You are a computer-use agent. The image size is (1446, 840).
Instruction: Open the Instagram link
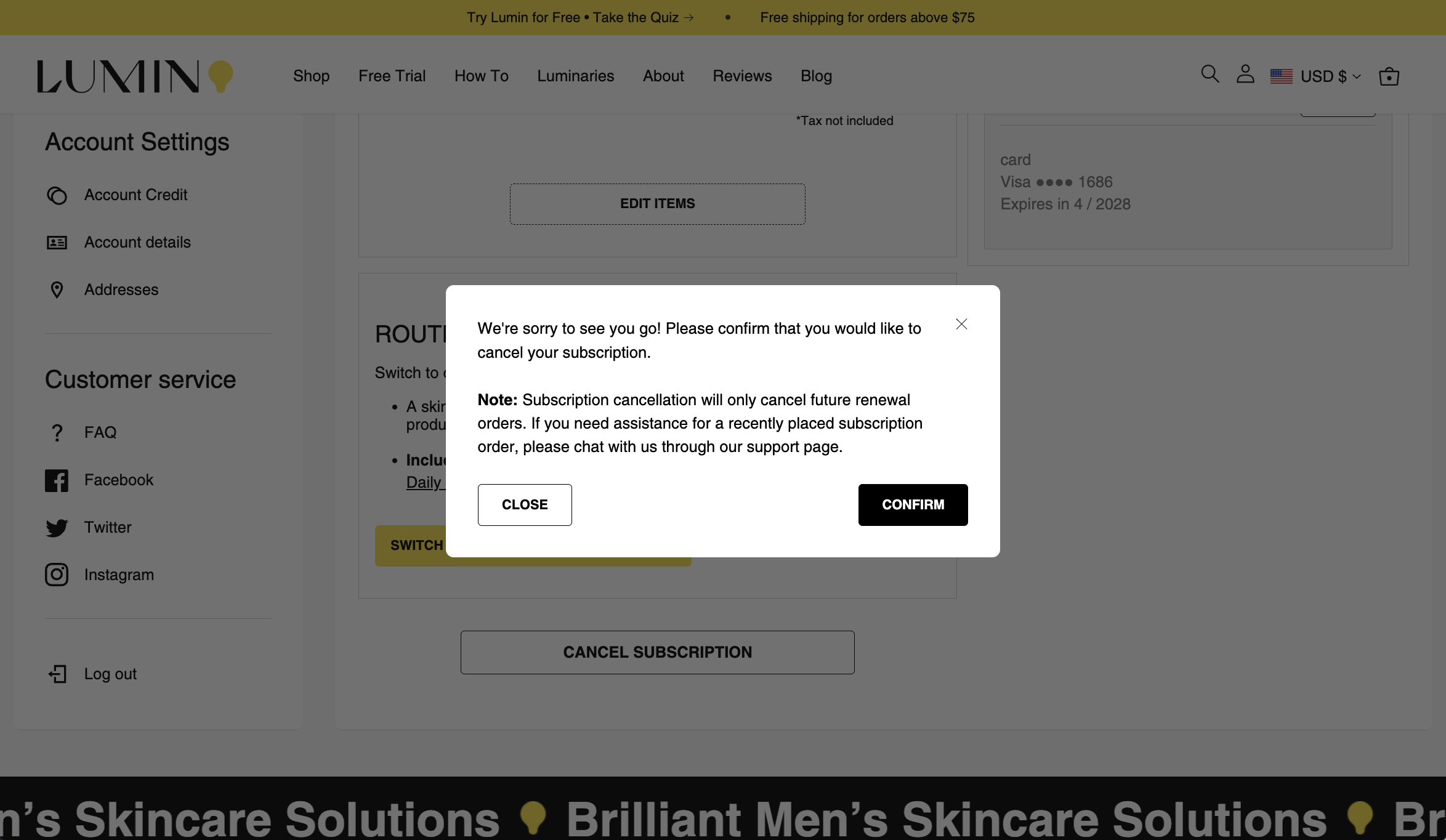[119, 575]
